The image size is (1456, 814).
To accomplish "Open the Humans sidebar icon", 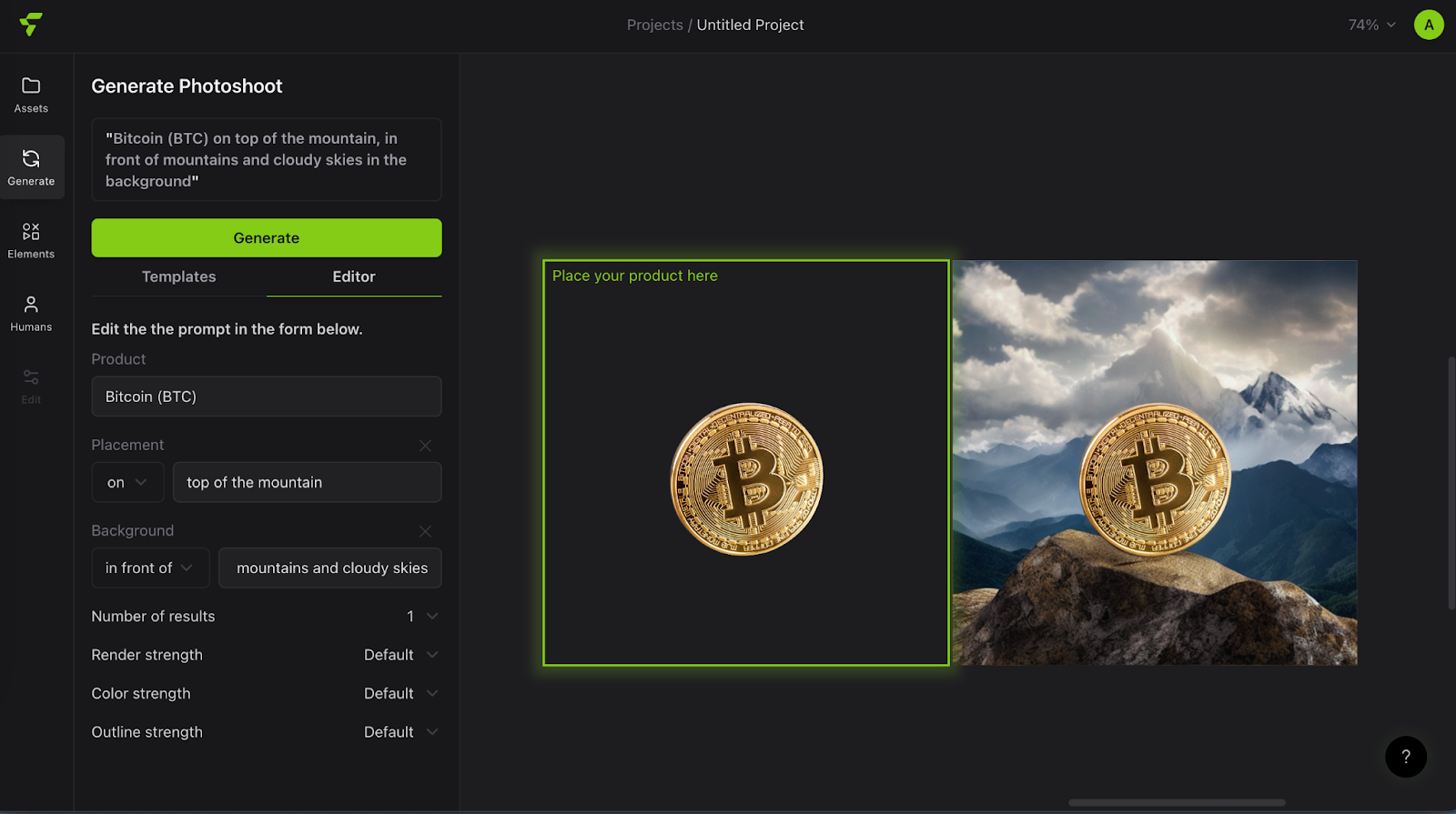I will click(x=31, y=305).
